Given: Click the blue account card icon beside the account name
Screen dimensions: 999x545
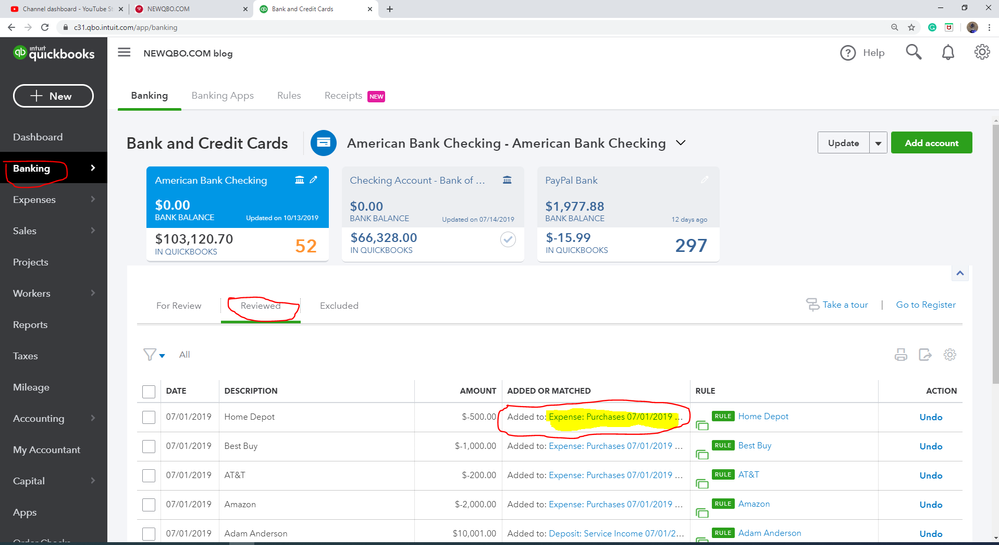Looking at the screenshot, I should click(x=323, y=143).
